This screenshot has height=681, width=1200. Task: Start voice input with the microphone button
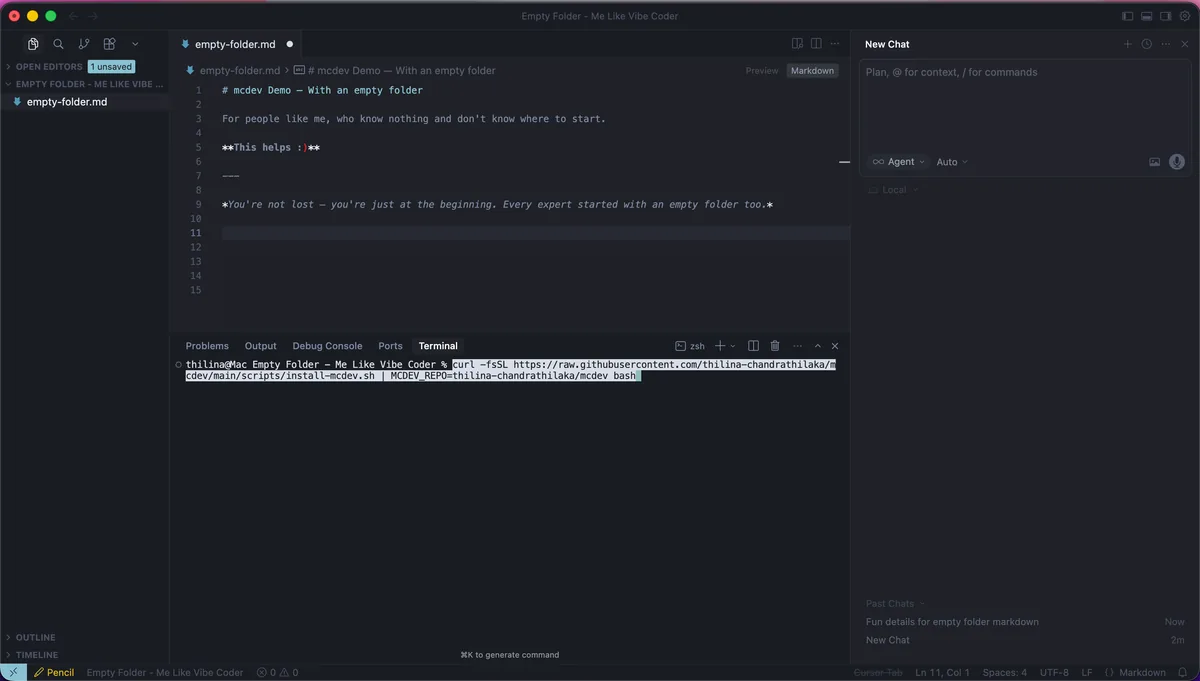pyautogui.click(x=1177, y=162)
